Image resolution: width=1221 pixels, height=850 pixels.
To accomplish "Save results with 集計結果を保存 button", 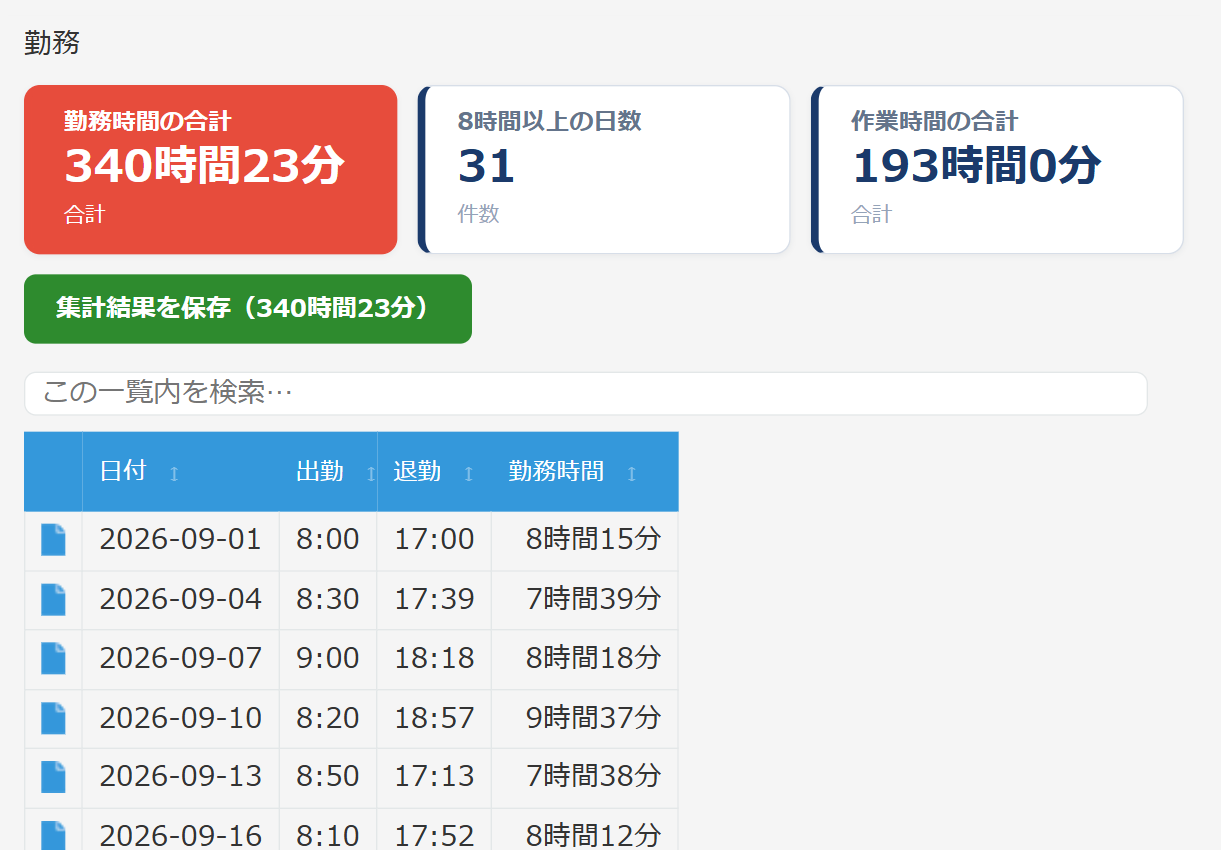I will coord(248,309).
